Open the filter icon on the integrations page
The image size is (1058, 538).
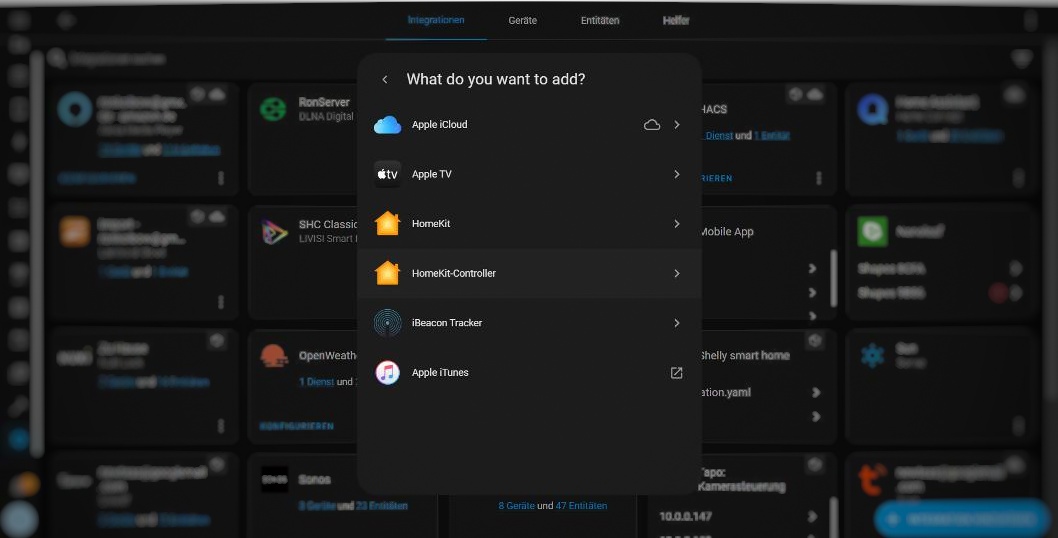(1022, 59)
